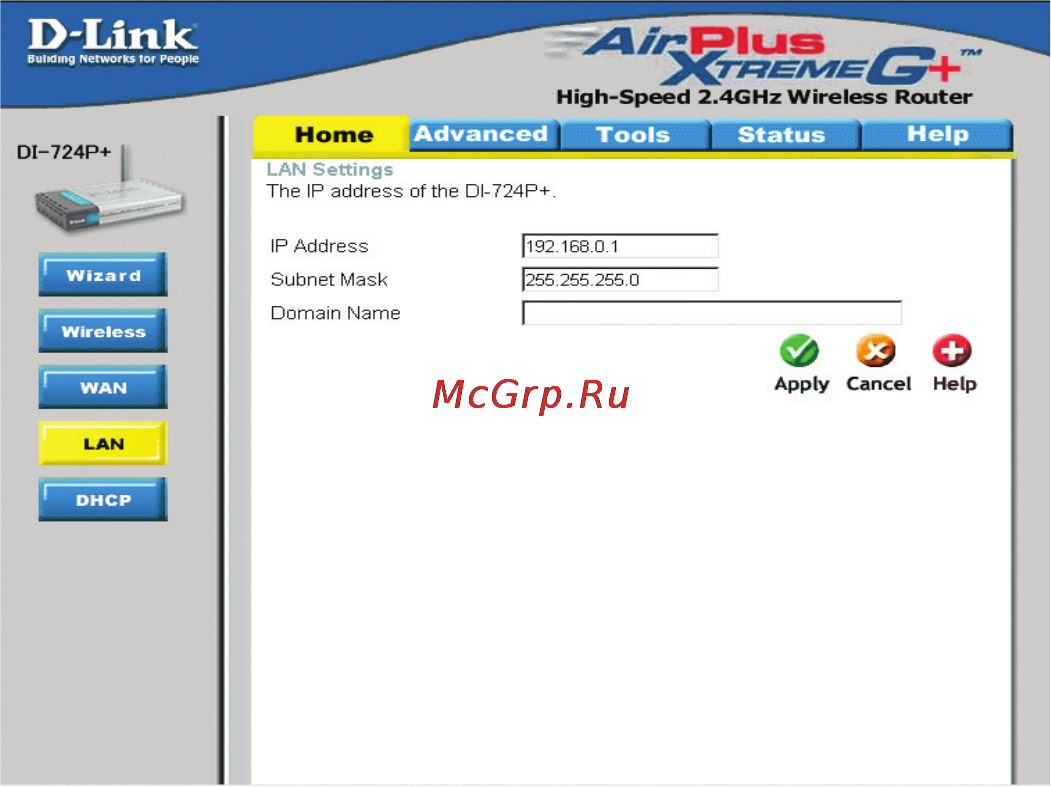Open the Tools tab
The width and height of the screenshot is (1051, 787).
pyautogui.click(x=633, y=134)
